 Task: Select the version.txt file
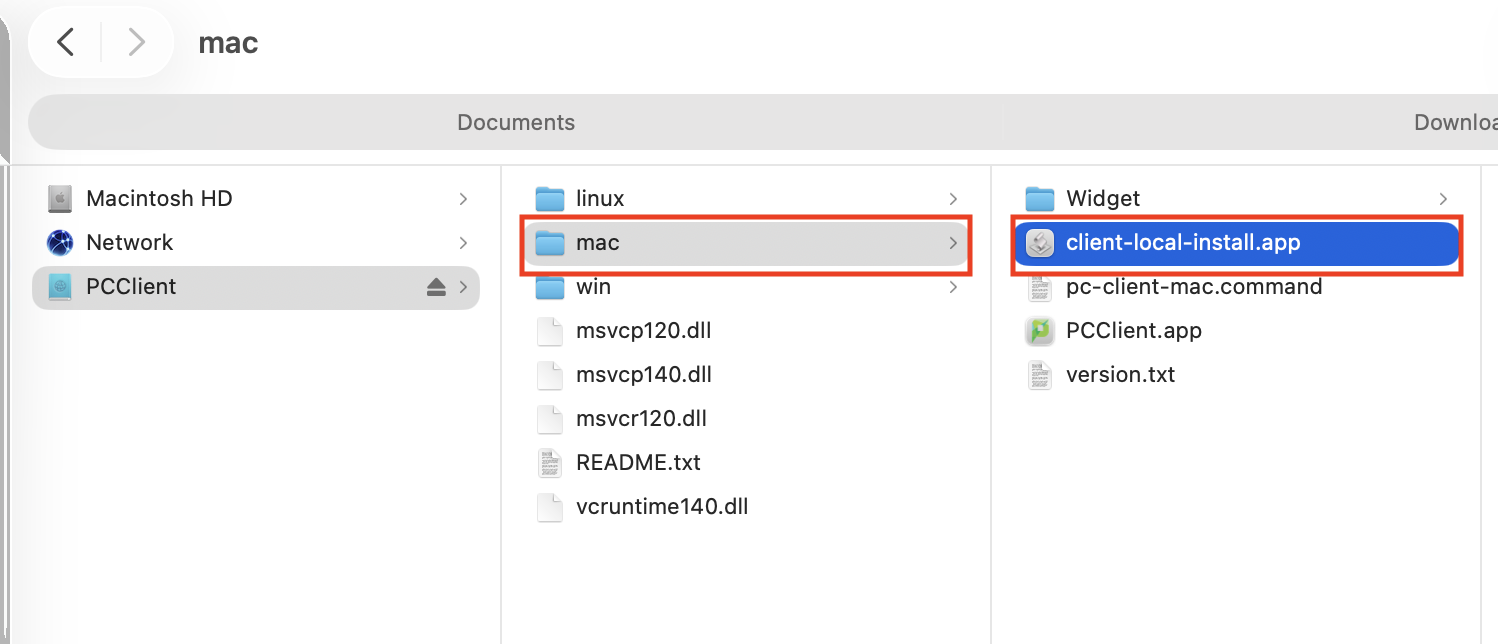click(1120, 375)
